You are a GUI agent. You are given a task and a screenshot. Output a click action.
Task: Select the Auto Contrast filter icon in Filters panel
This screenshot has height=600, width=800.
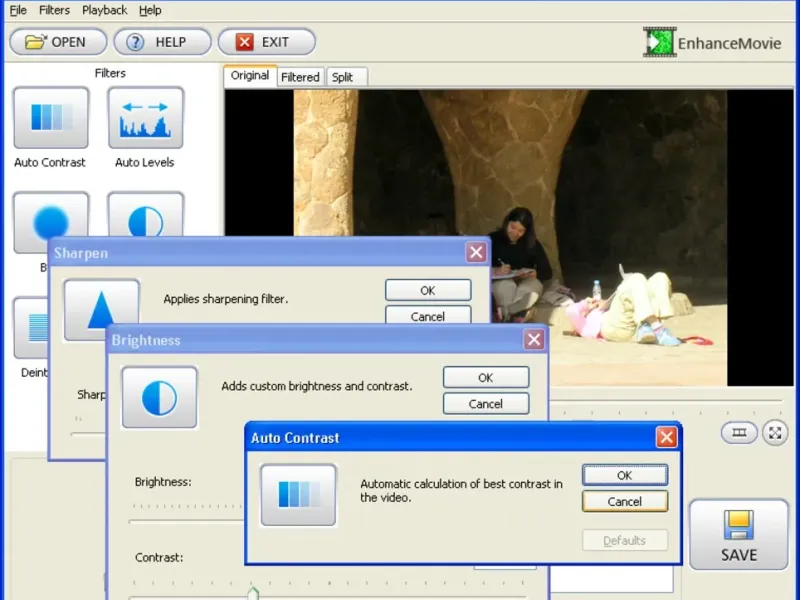click(51, 118)
